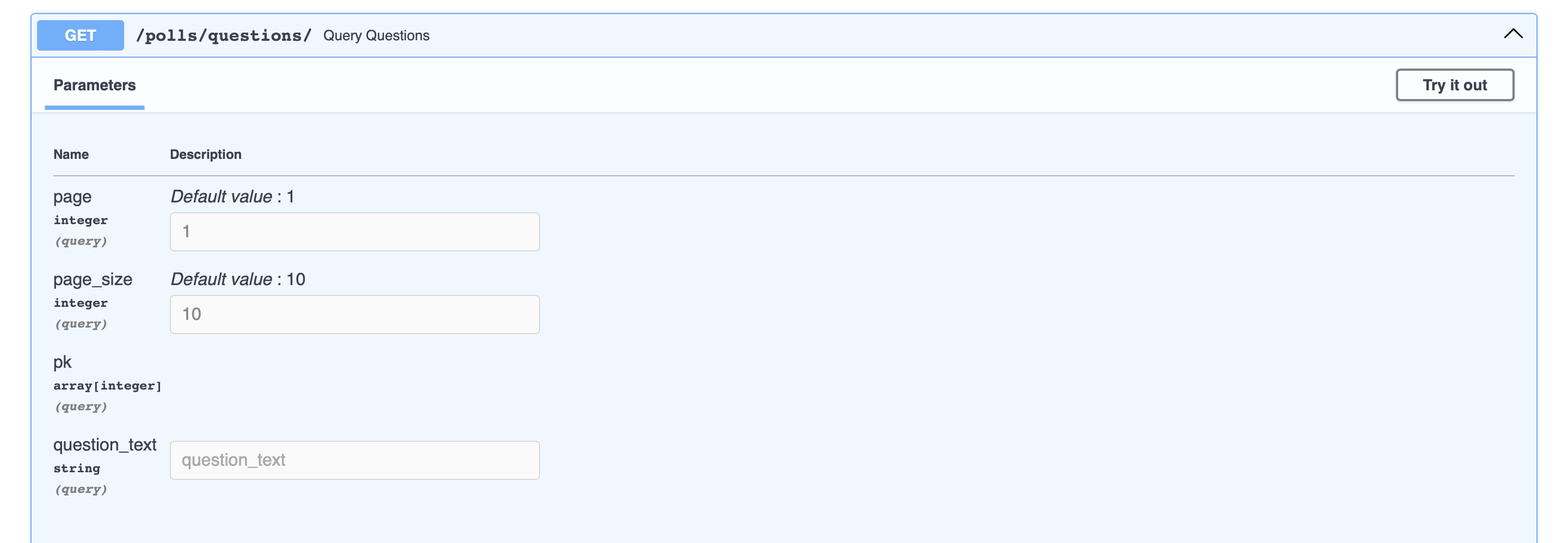Switch to the Parameters tab
This screenshot has height=543, width=1568.
point(94,85)
